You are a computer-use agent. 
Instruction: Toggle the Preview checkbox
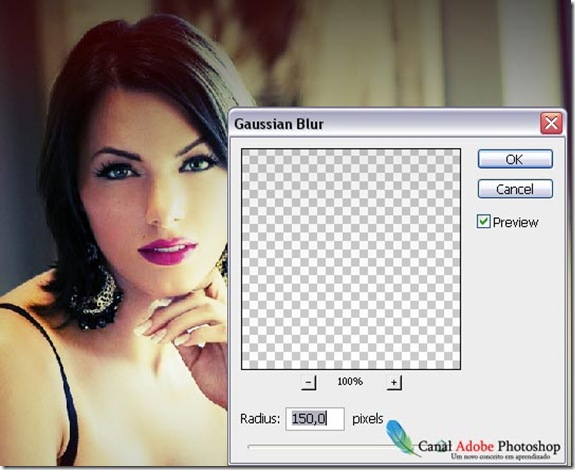(x=483, y=222)
